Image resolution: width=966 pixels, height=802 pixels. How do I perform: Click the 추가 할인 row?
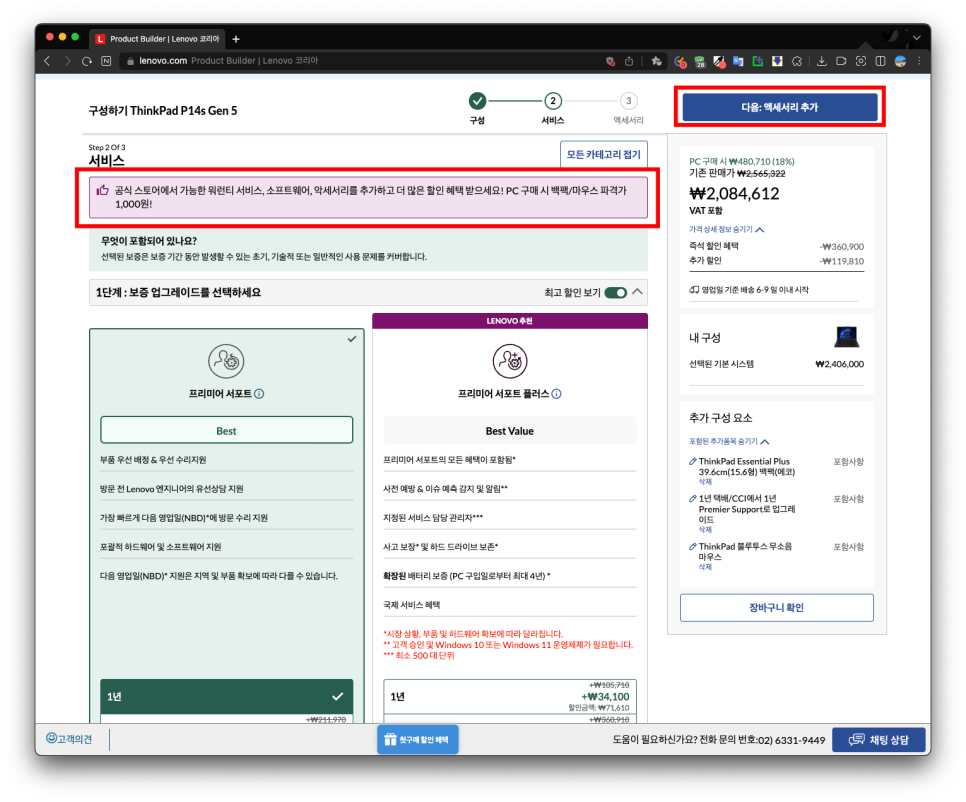point(776,261)
